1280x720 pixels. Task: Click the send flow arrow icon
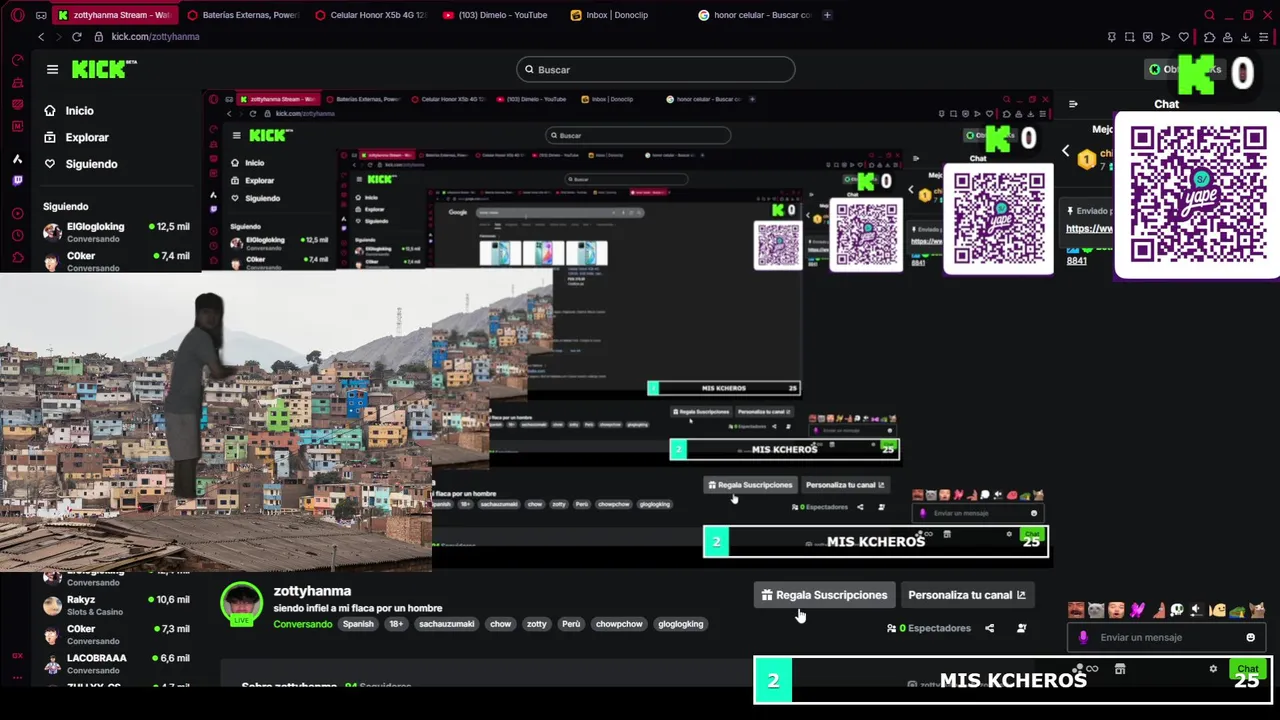pyautogui.click(x=1166, y=37)
